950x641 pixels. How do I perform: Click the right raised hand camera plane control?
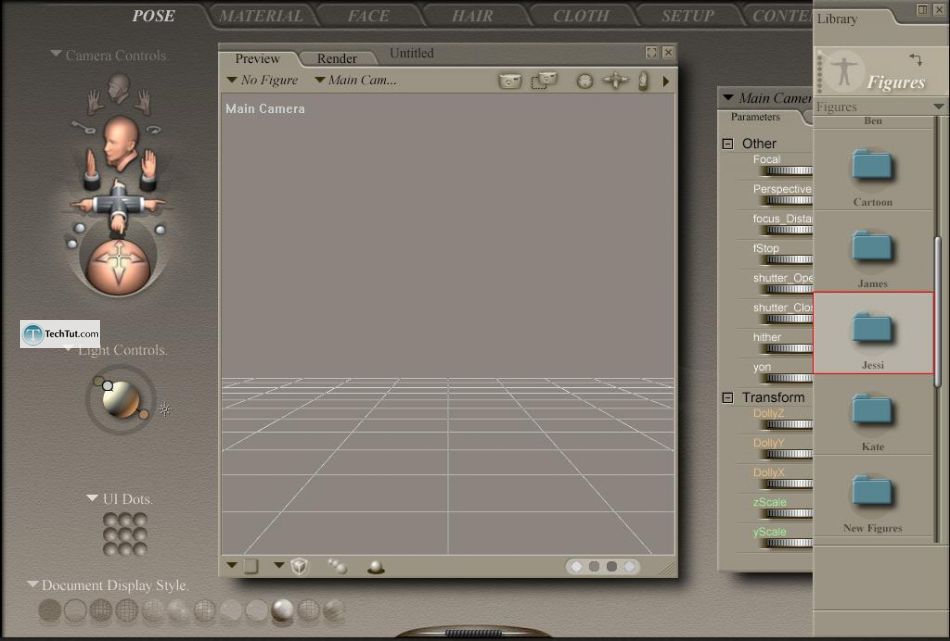148,171
